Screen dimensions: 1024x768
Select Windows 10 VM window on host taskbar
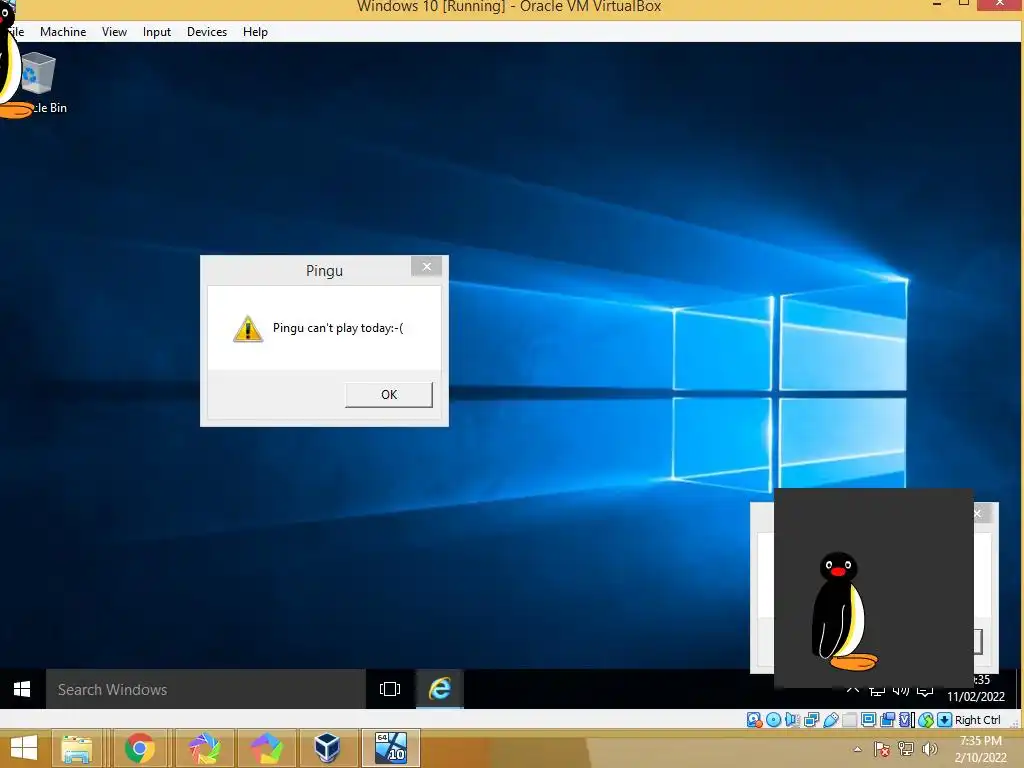tap(391, 748)
